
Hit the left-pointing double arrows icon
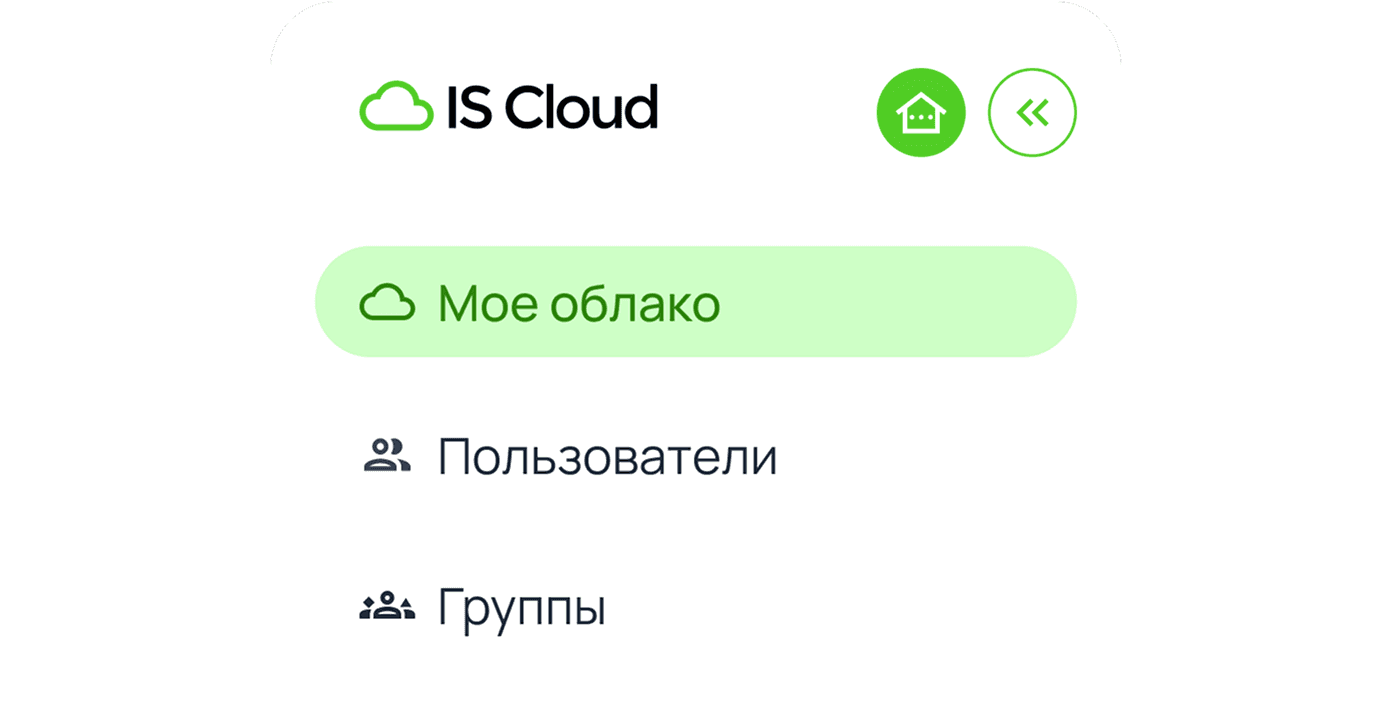pyautogui.click(x=1032, y=113)
